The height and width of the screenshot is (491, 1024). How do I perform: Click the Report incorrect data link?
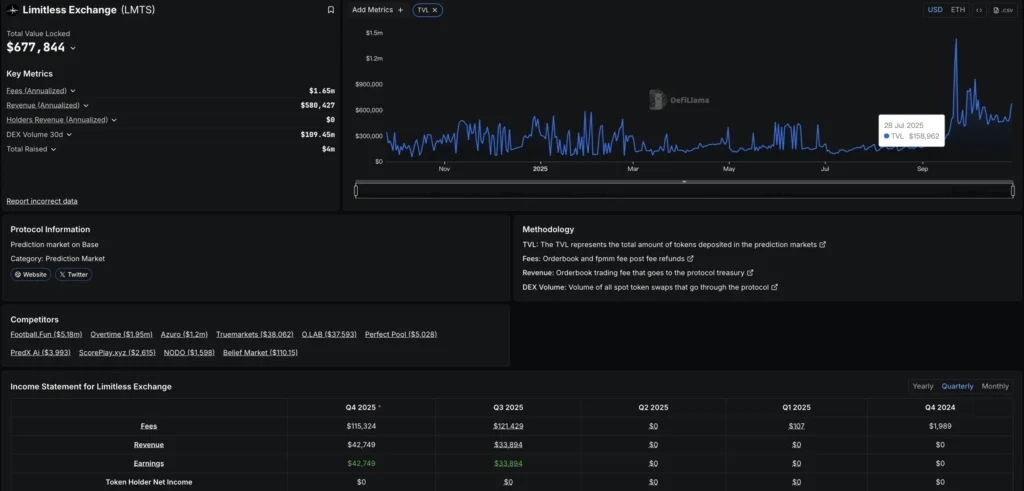pyautogui.click(x=42, y=201)
